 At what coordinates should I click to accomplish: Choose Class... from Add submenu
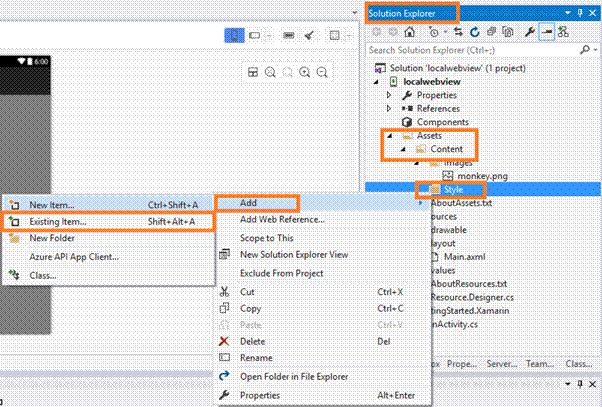[x=108, y=275]
